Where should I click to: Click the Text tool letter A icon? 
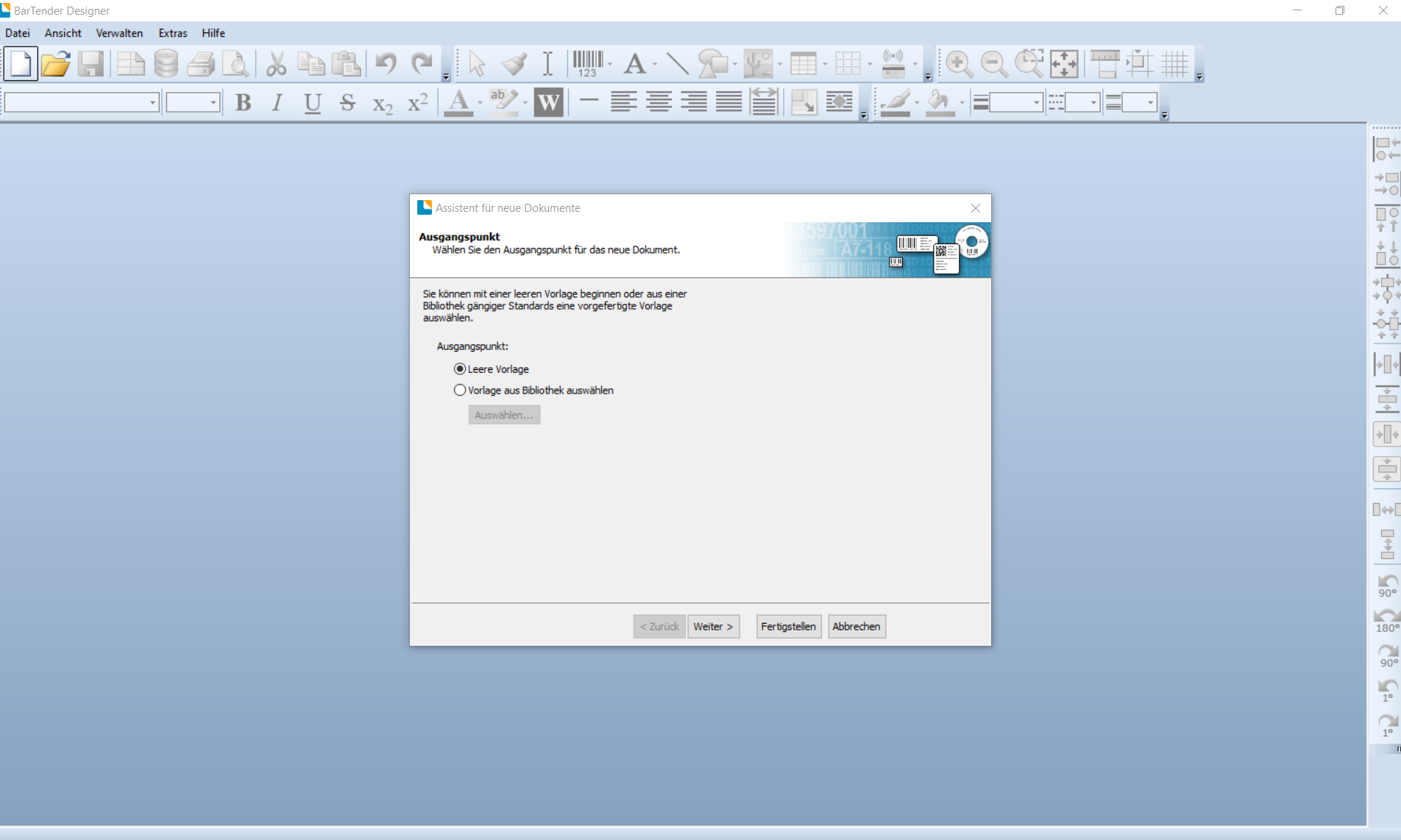point(634,64)
